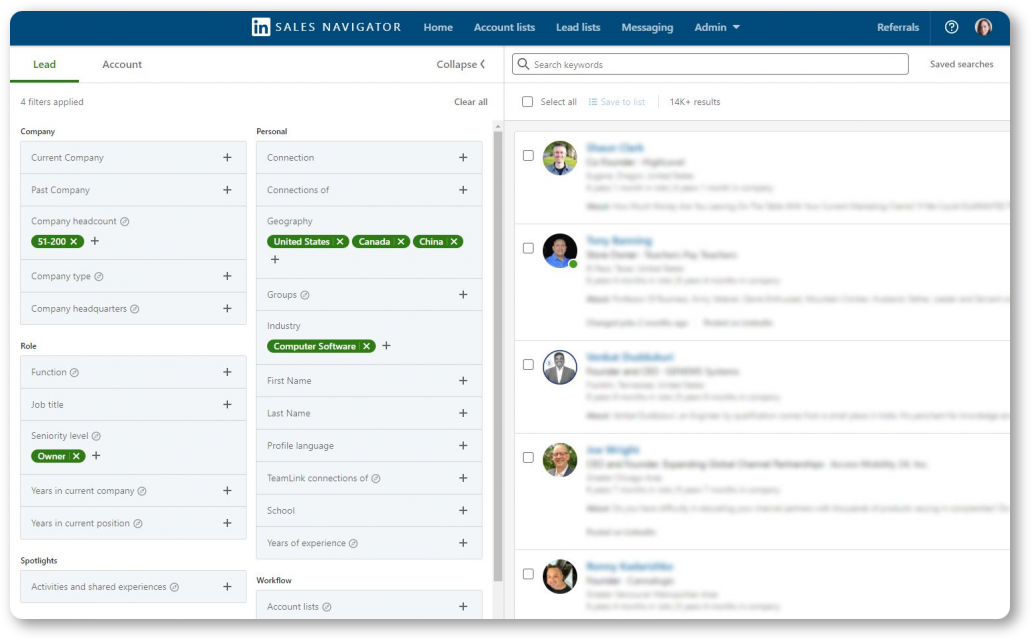Tick the checkbox beside the fifth lead result
Viewport: 1032px width, 640px height.
(x=528, y=574)
